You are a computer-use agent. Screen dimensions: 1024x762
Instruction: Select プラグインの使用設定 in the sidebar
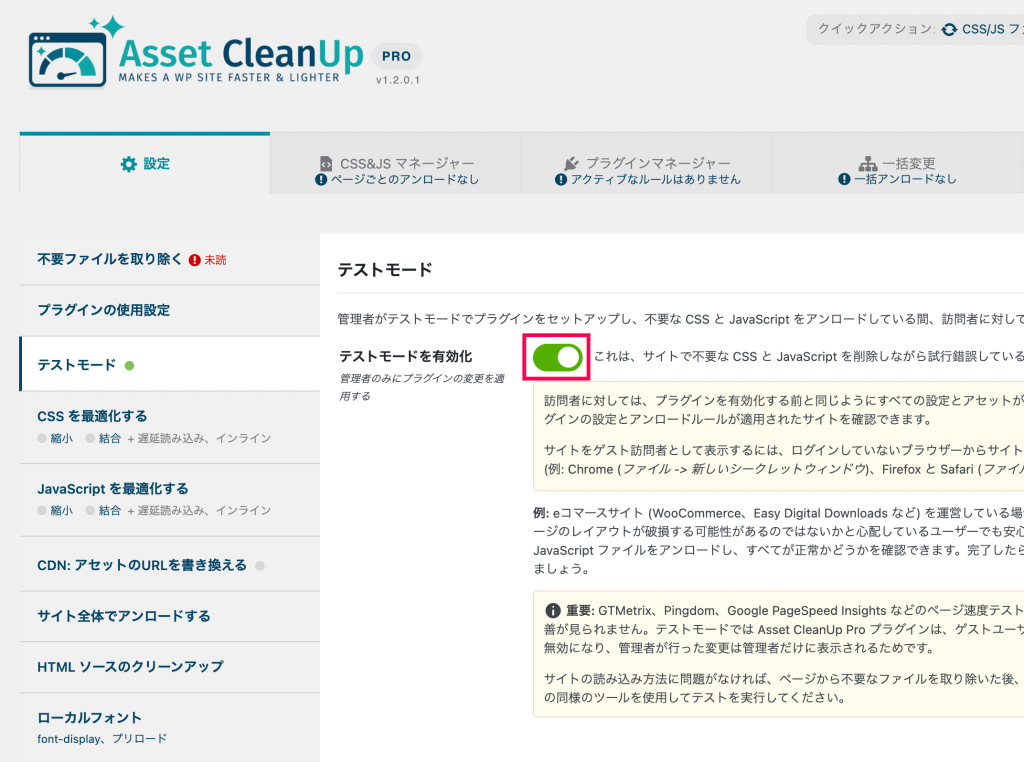[x=170, y=310]
